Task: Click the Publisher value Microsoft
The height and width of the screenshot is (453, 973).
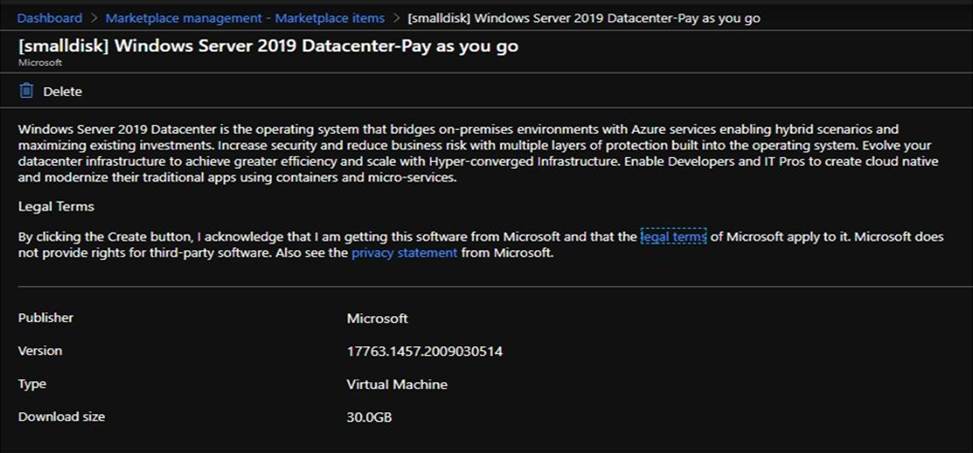Action: pos(377,318)
